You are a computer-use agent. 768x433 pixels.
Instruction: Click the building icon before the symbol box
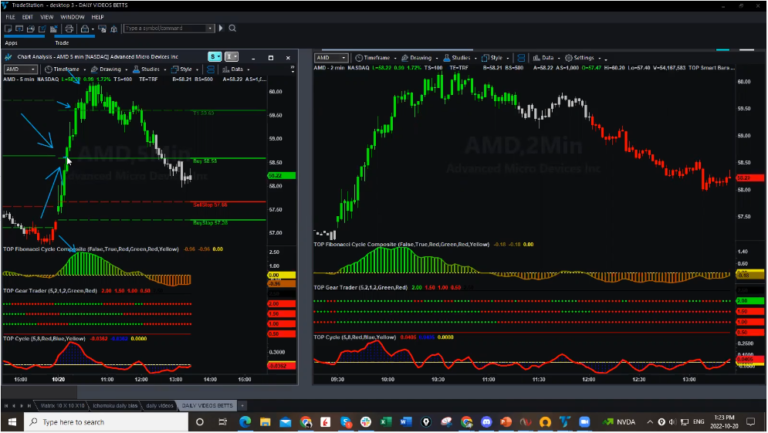tap(114, 29)
